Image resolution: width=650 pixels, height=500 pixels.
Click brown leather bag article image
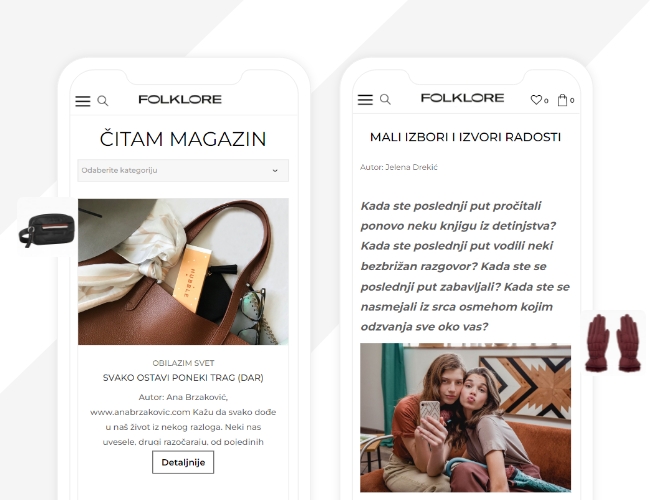(183, 272)
